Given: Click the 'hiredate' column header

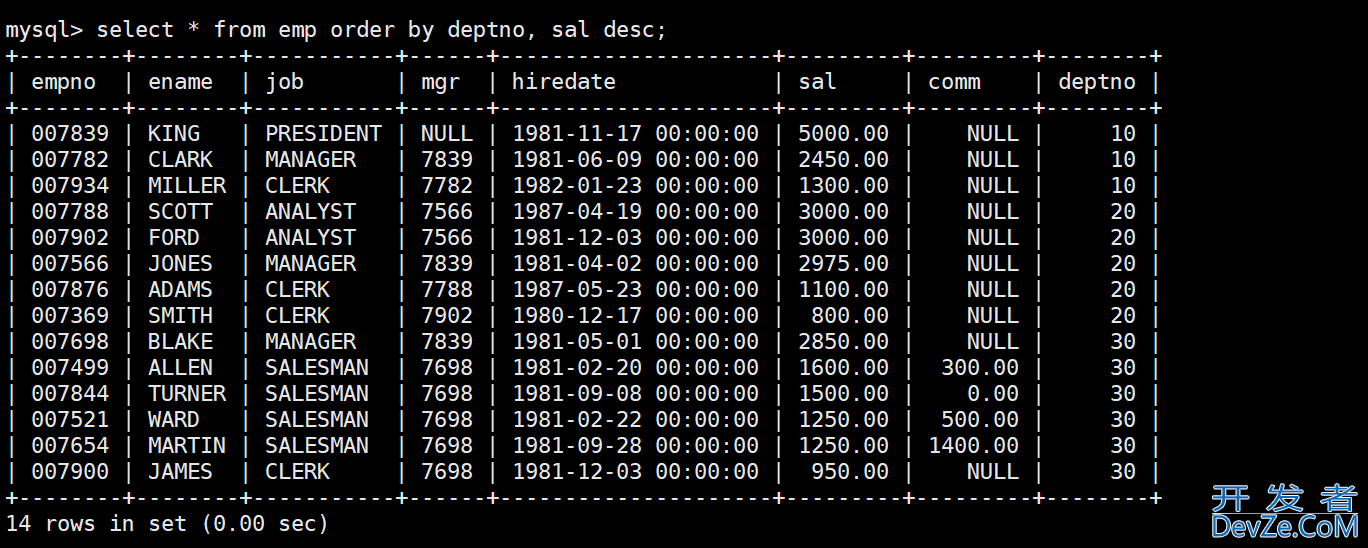Looking at the screenshot, I should [x=563, y=82].
